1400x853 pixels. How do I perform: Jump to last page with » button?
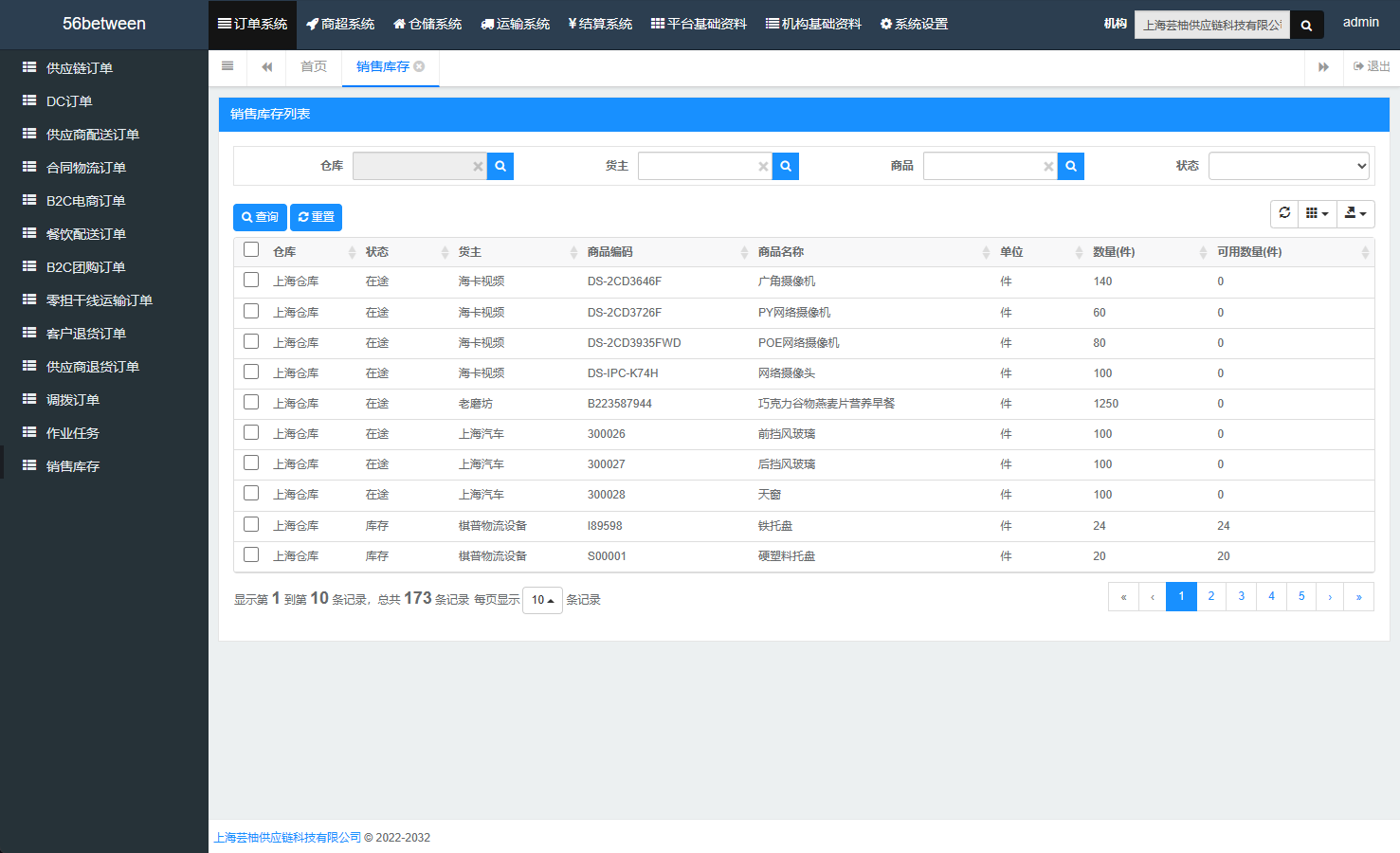tap(1358, 596)
